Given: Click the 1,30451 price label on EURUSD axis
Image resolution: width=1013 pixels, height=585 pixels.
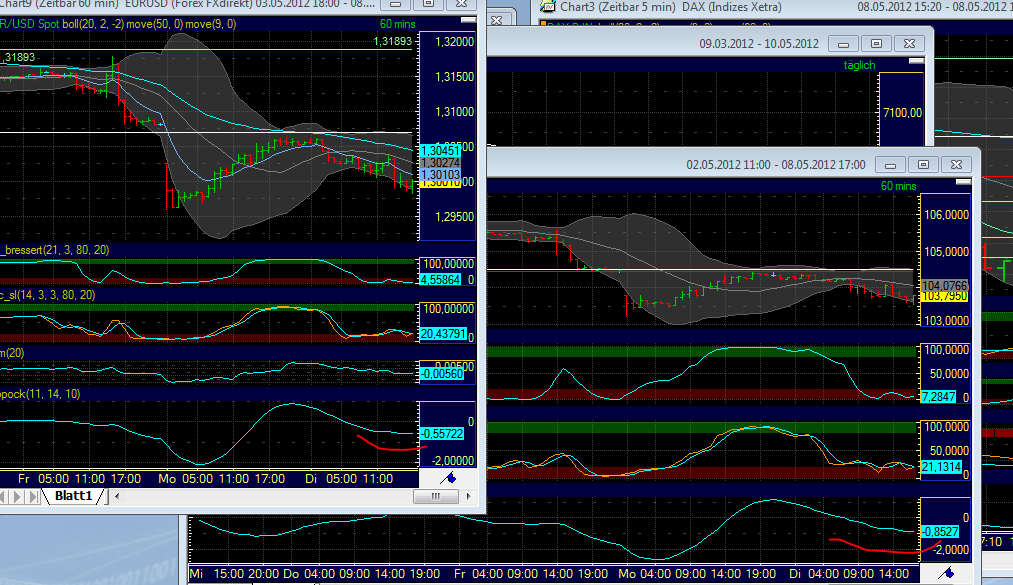Looking at the screenshot, I should coord(441,151).
